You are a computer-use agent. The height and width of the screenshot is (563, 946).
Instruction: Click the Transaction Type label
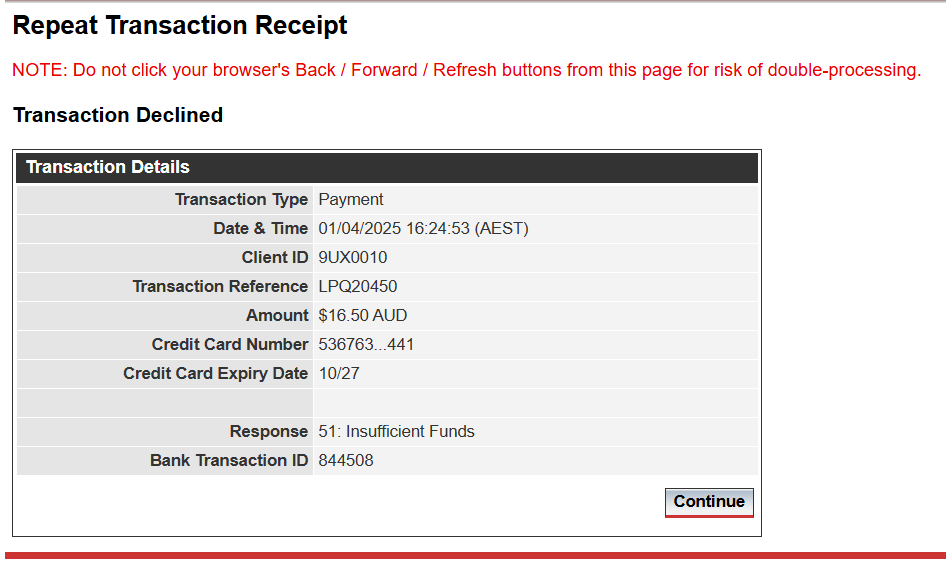coord(241,200)
